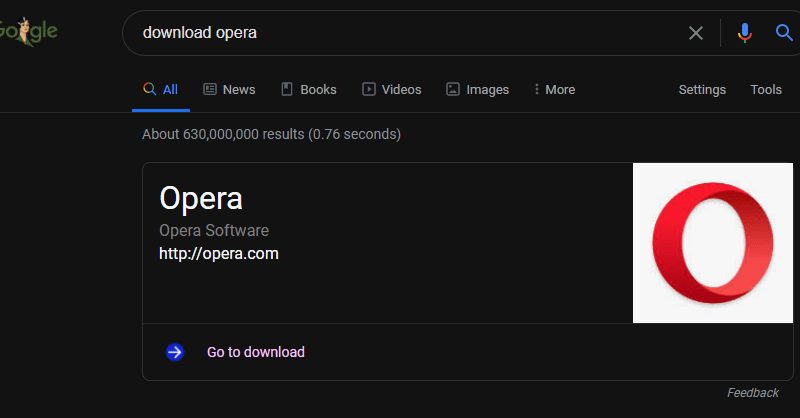Submit search with blue magnifier icon
Viewport: 800px width, 418px height.
pos(784,33)
